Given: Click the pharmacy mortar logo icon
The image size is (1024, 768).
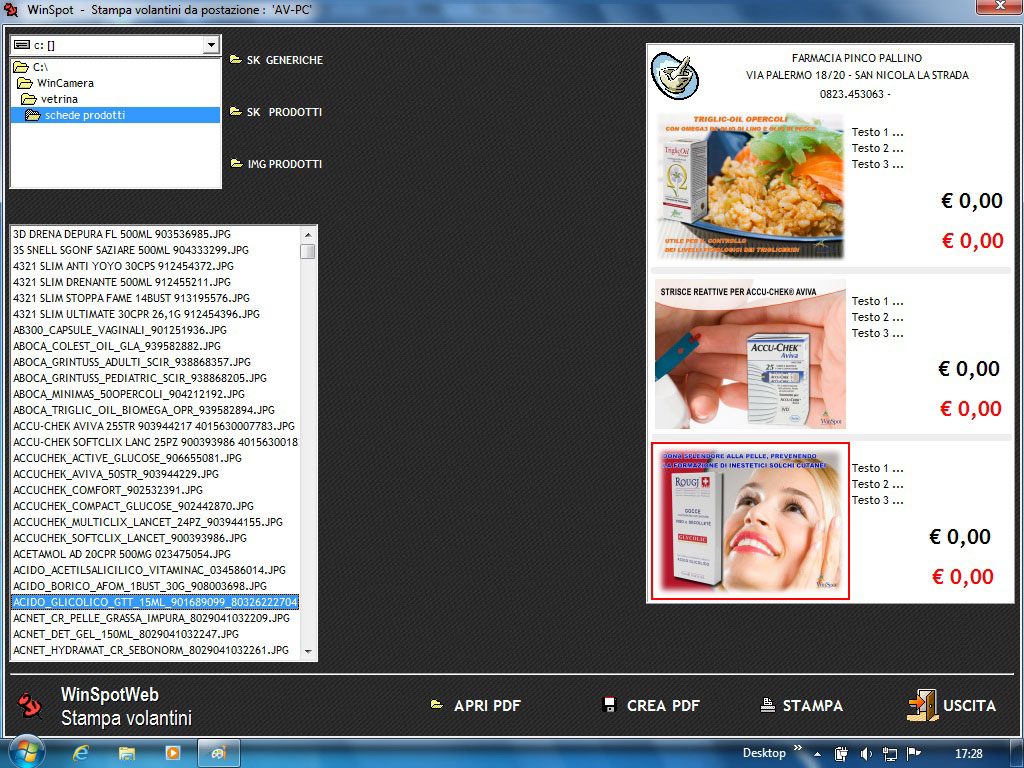Looking at the screenshot, I should tap(675, 75).
